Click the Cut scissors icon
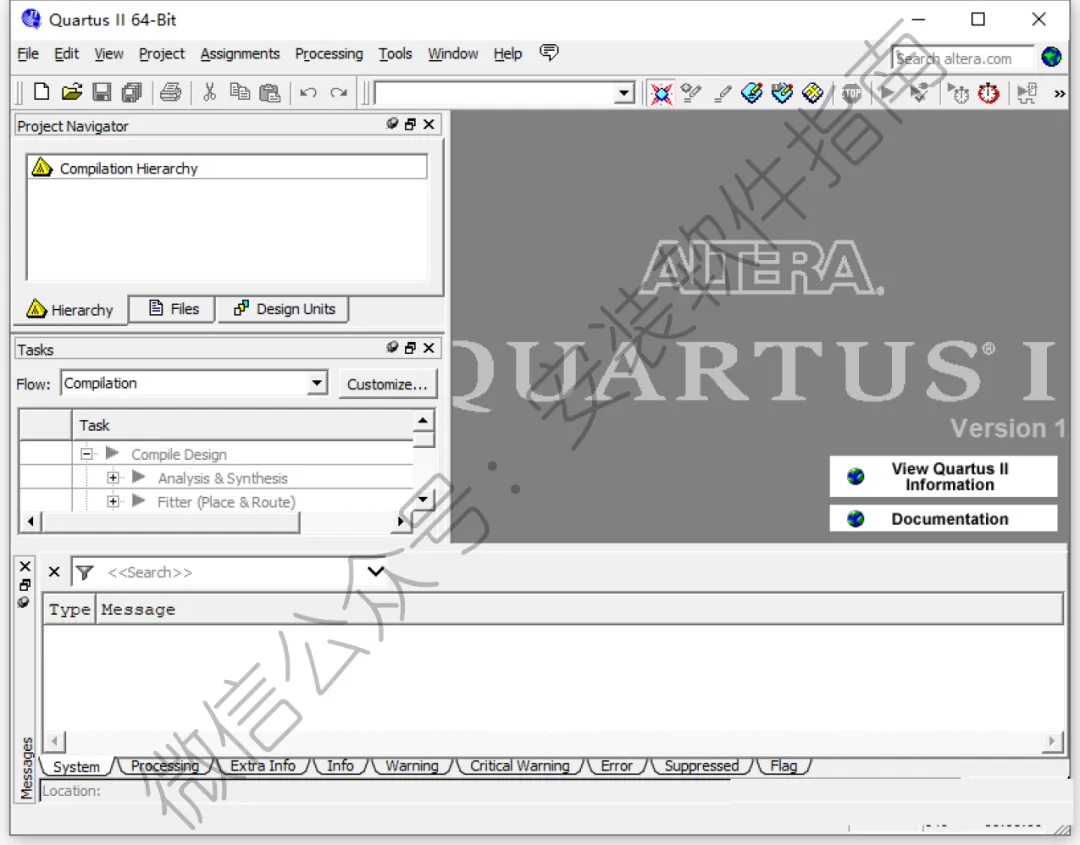 coord(209,92)
